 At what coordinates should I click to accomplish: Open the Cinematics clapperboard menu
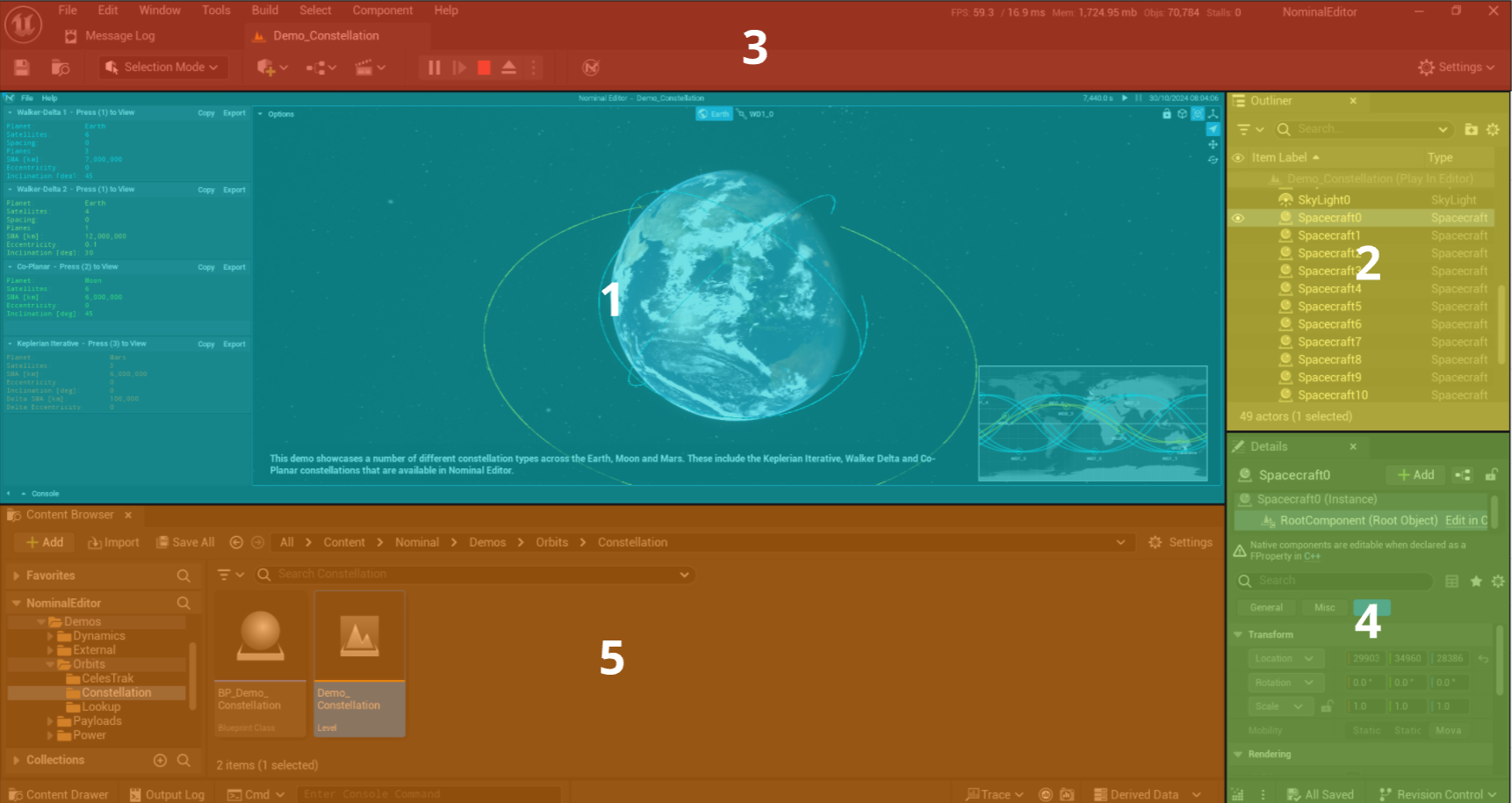[x=370, y=68]
